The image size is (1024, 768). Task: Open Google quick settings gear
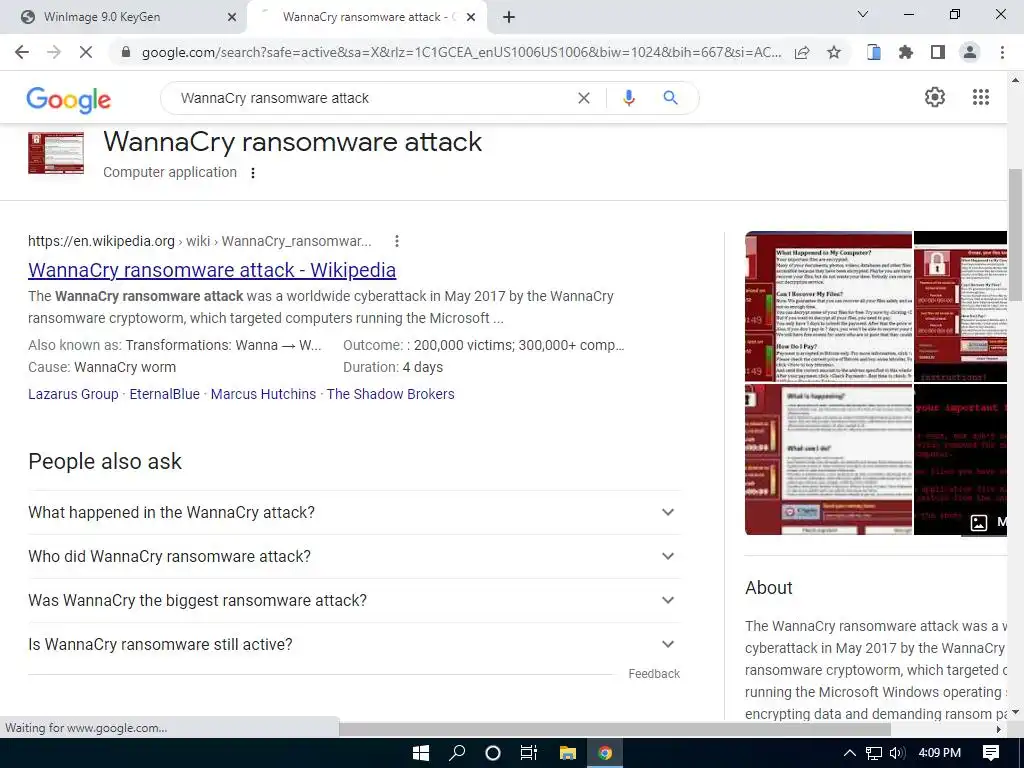(x=935, y=97)
